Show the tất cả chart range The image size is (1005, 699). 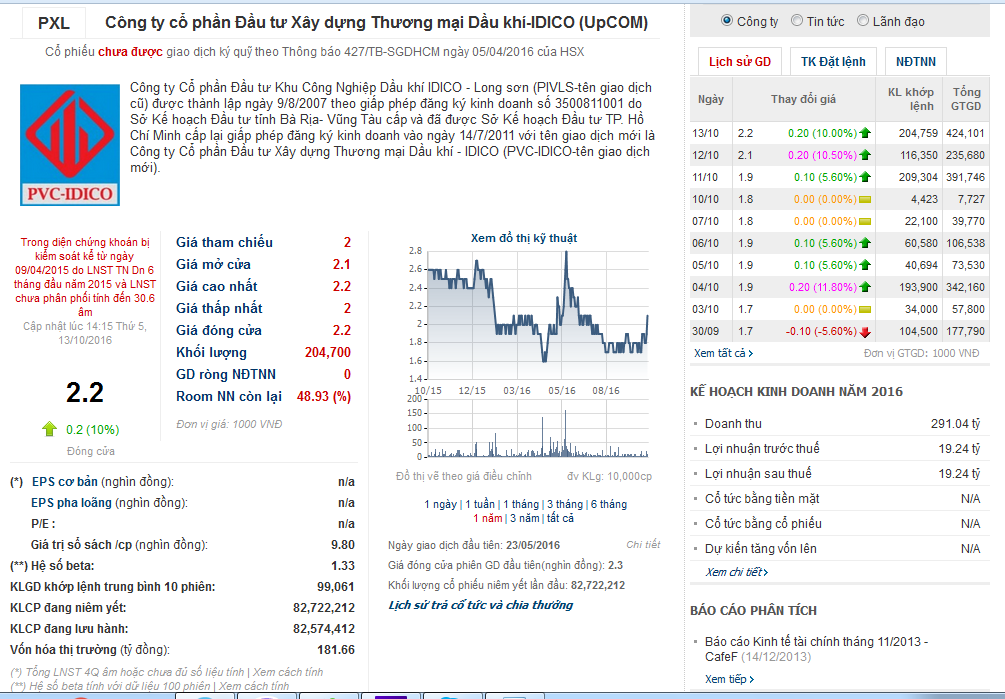560,518
